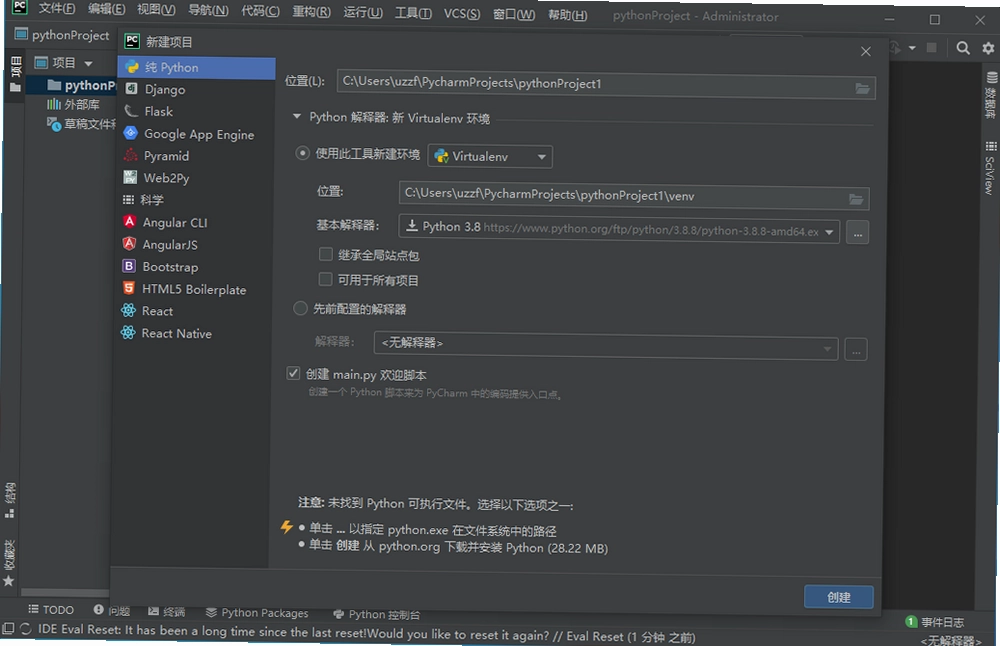Select the 外部库 tree node
1000x646 pixels.
click(73, 104)
